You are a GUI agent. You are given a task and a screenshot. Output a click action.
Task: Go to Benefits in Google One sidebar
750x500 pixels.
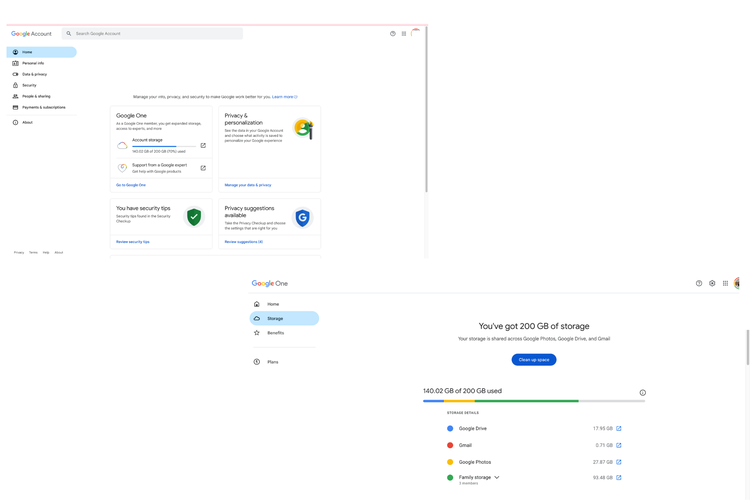point(275,333)
